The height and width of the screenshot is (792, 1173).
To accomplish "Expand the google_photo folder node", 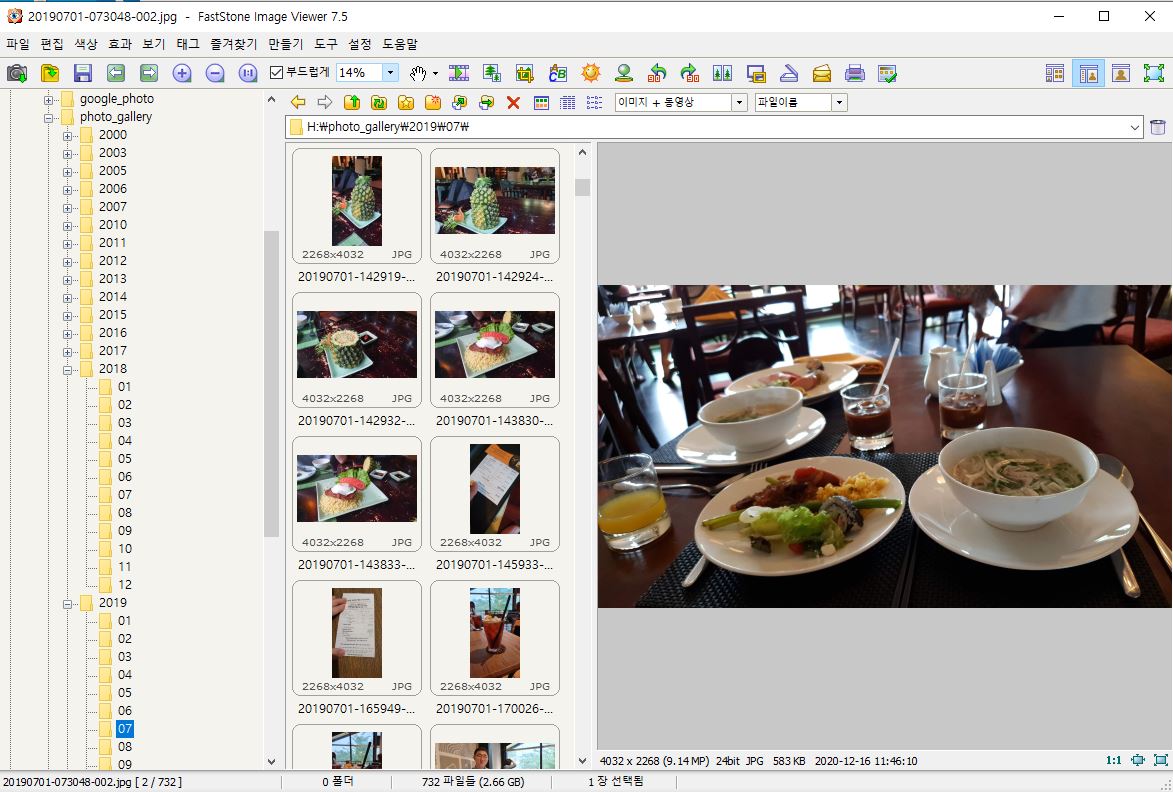I will (x=49, y=99).
